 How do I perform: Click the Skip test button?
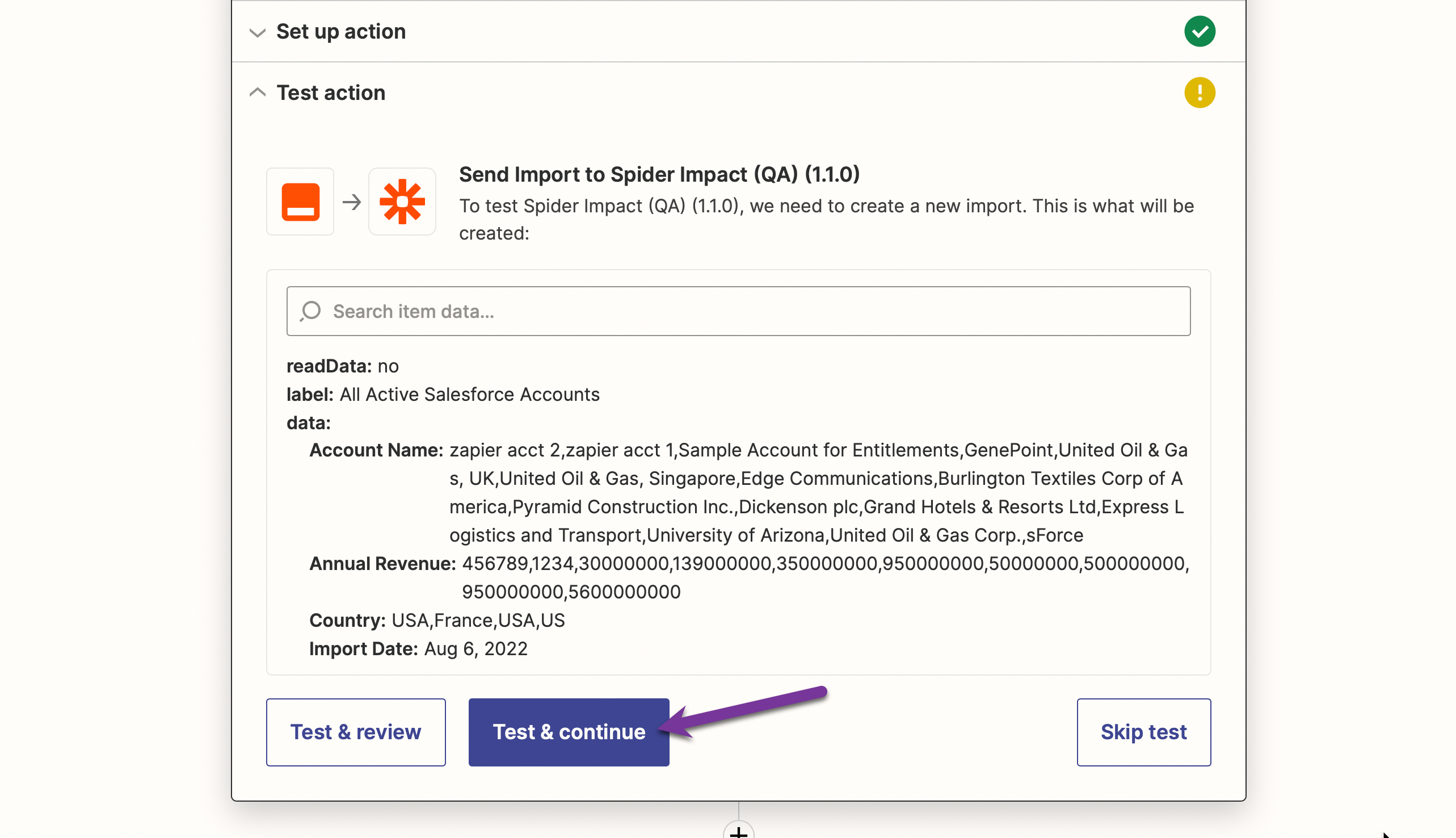click(x=1143, y=732)
